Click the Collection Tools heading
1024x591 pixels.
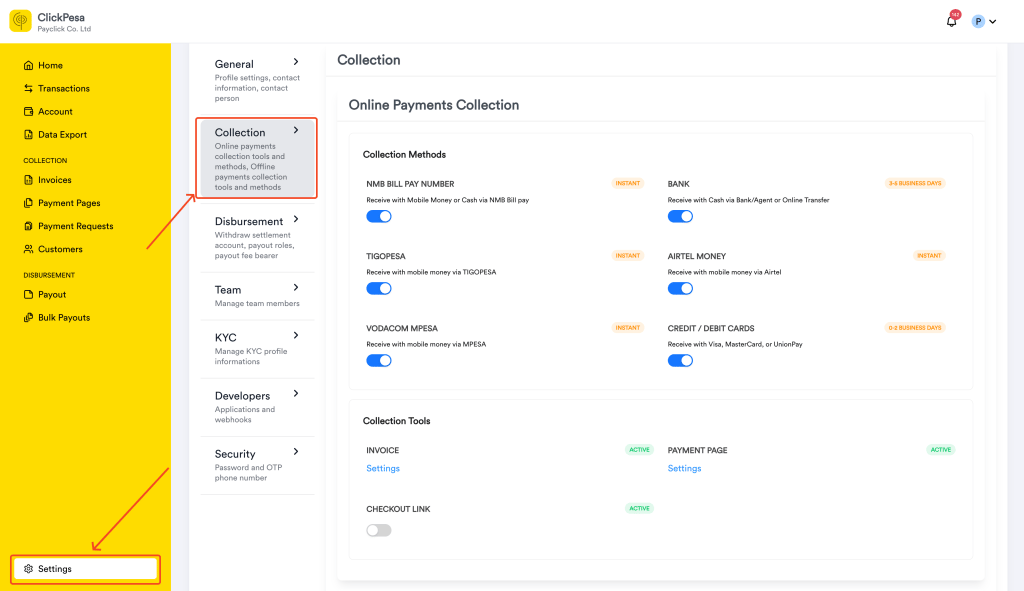[x=396, y=421]
